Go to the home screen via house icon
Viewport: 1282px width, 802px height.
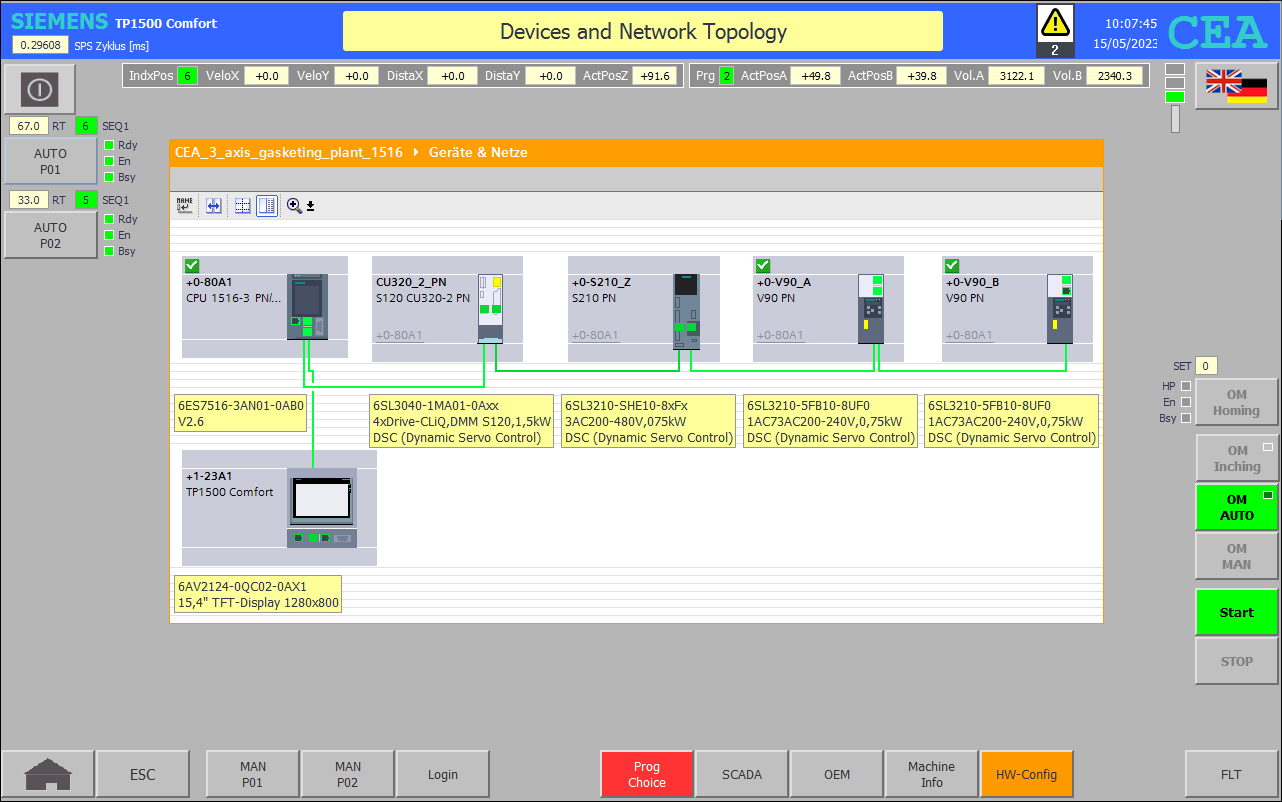pyautogui.click(x=48, y=774)
